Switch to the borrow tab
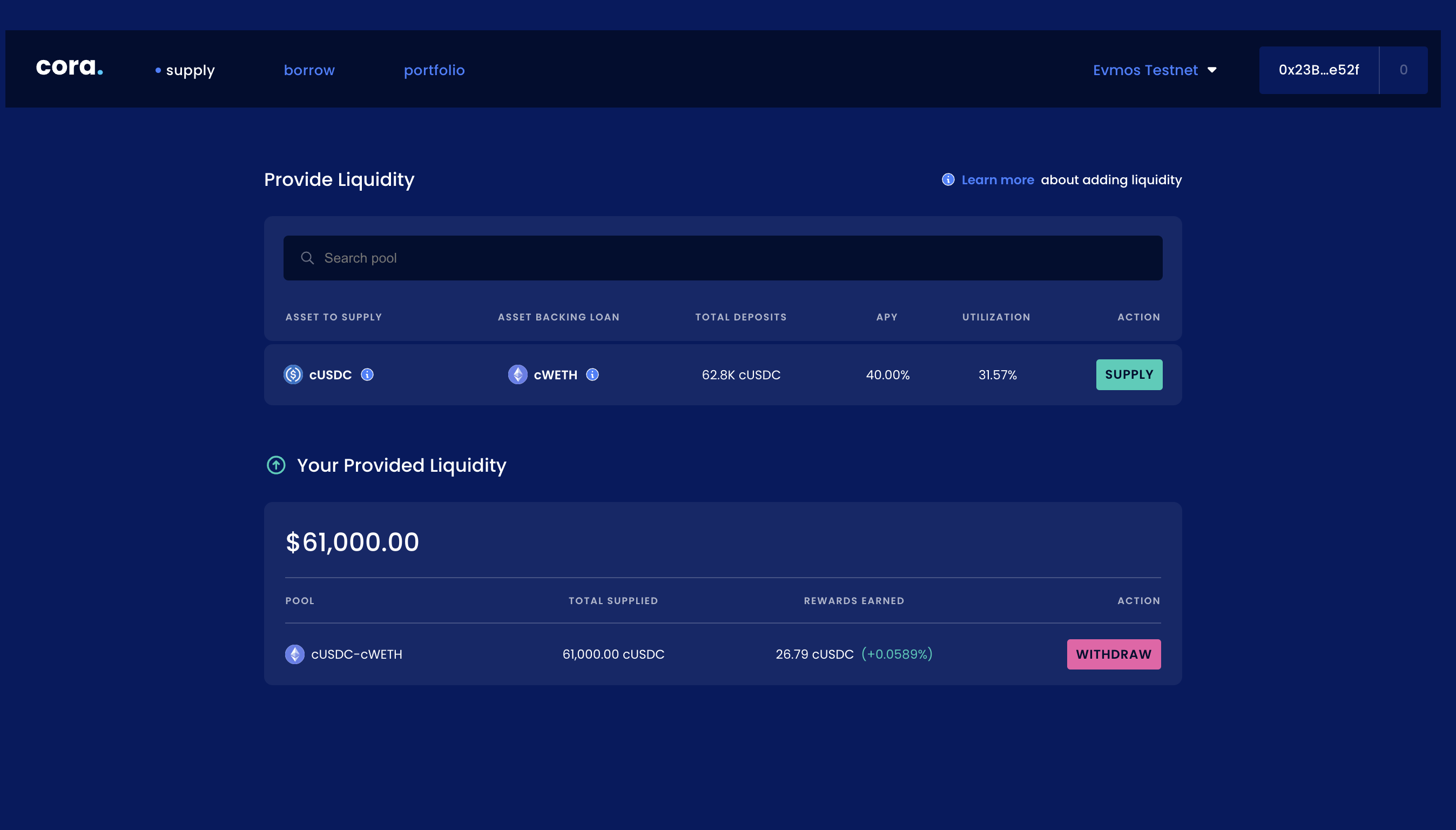1456x830 pixels. point(309,70)
